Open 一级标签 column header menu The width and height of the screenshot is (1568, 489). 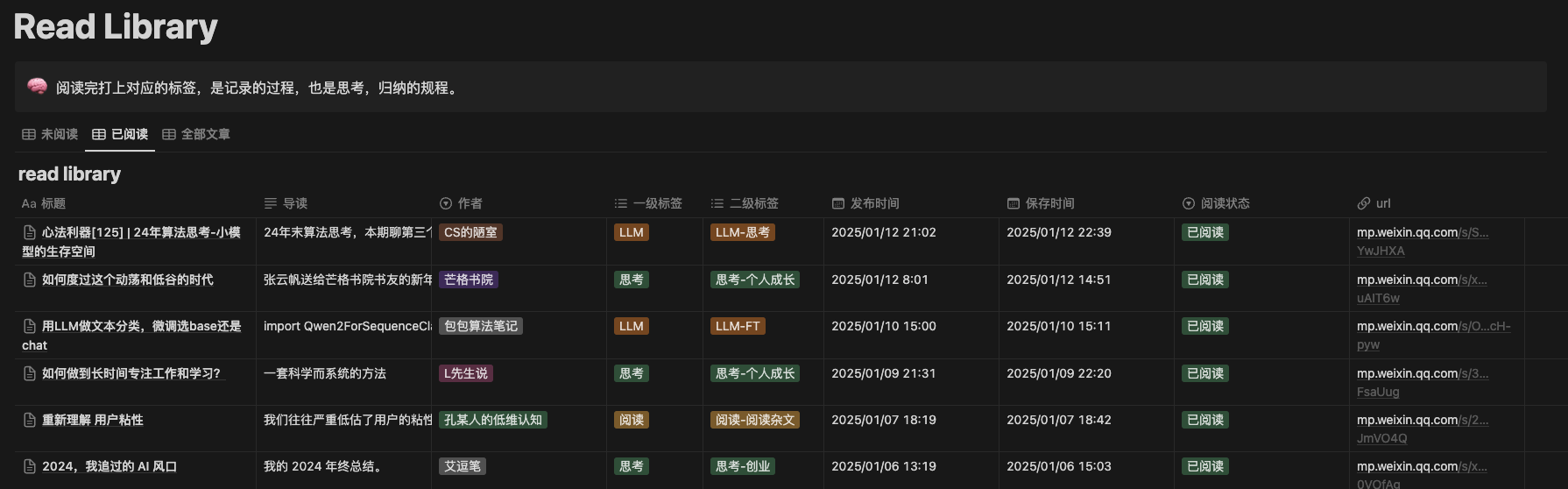(657, 203)
